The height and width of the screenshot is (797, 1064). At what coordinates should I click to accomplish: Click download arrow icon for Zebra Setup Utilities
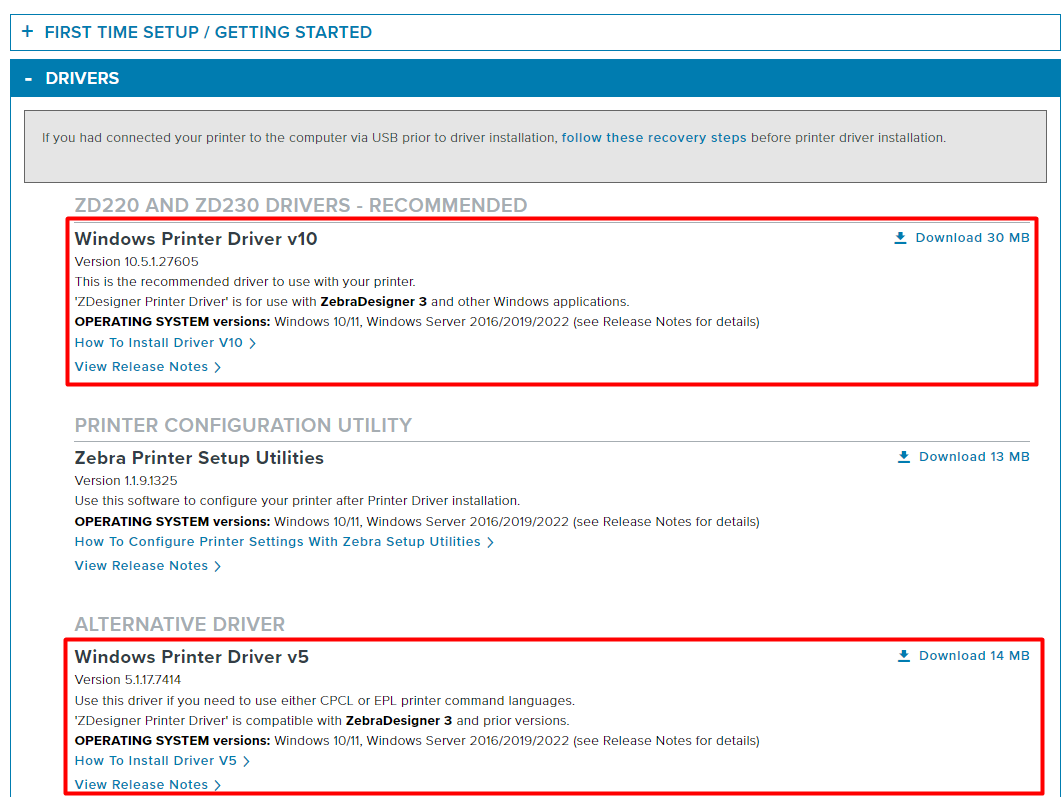pyautogui.click(x=903, y=457)
